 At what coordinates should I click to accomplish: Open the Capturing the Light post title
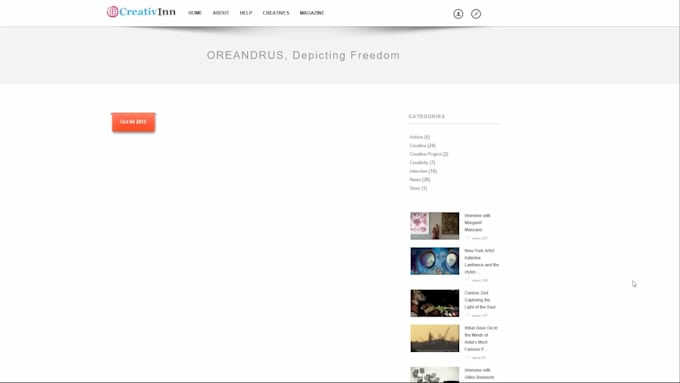[480, 300]
